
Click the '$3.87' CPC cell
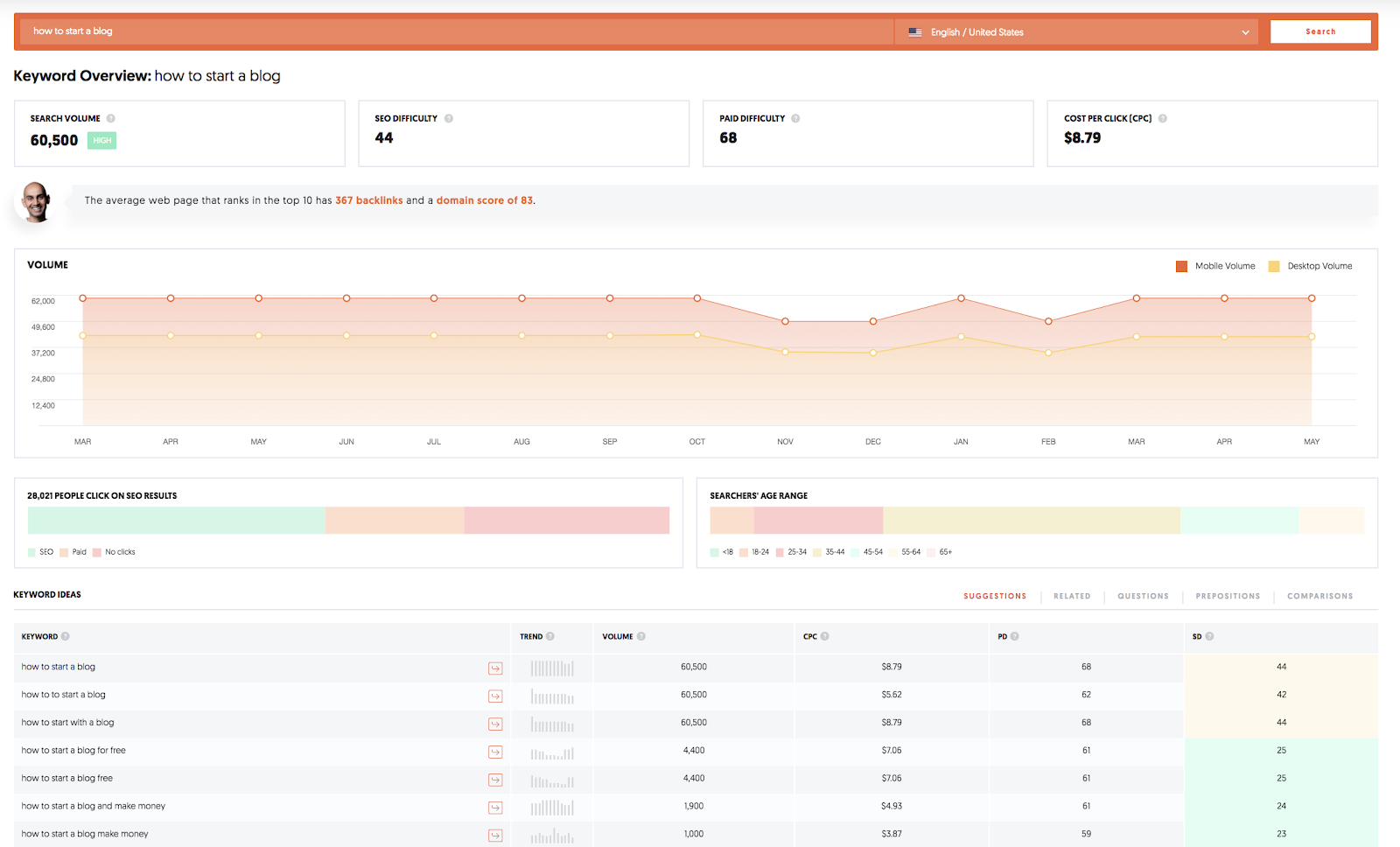[x=892, y=834]
